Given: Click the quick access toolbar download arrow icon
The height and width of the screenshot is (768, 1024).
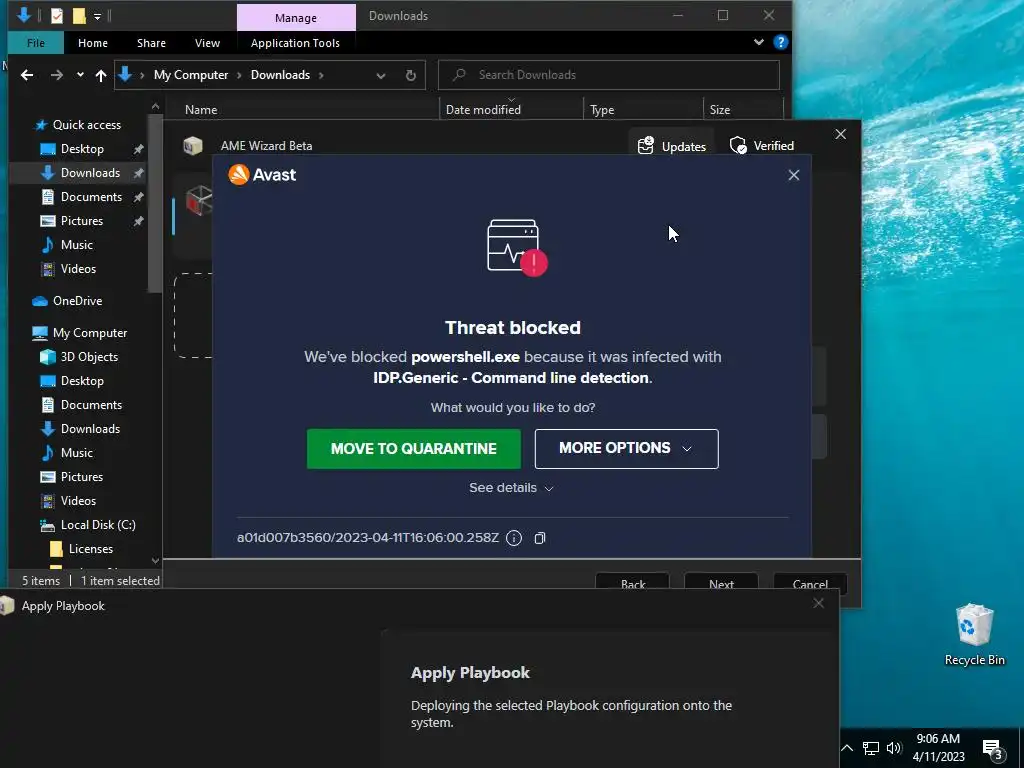Looking at the screenshot, I should [24, 15].
